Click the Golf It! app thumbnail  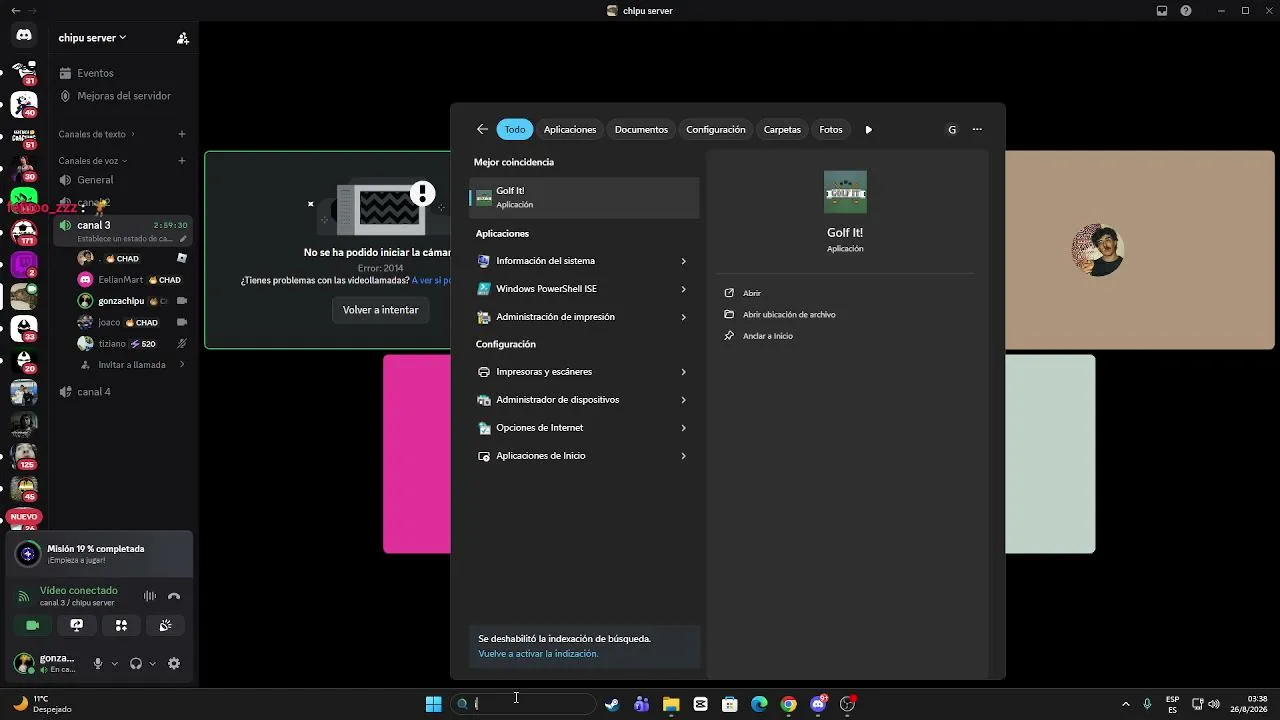[x=845, y=192]
